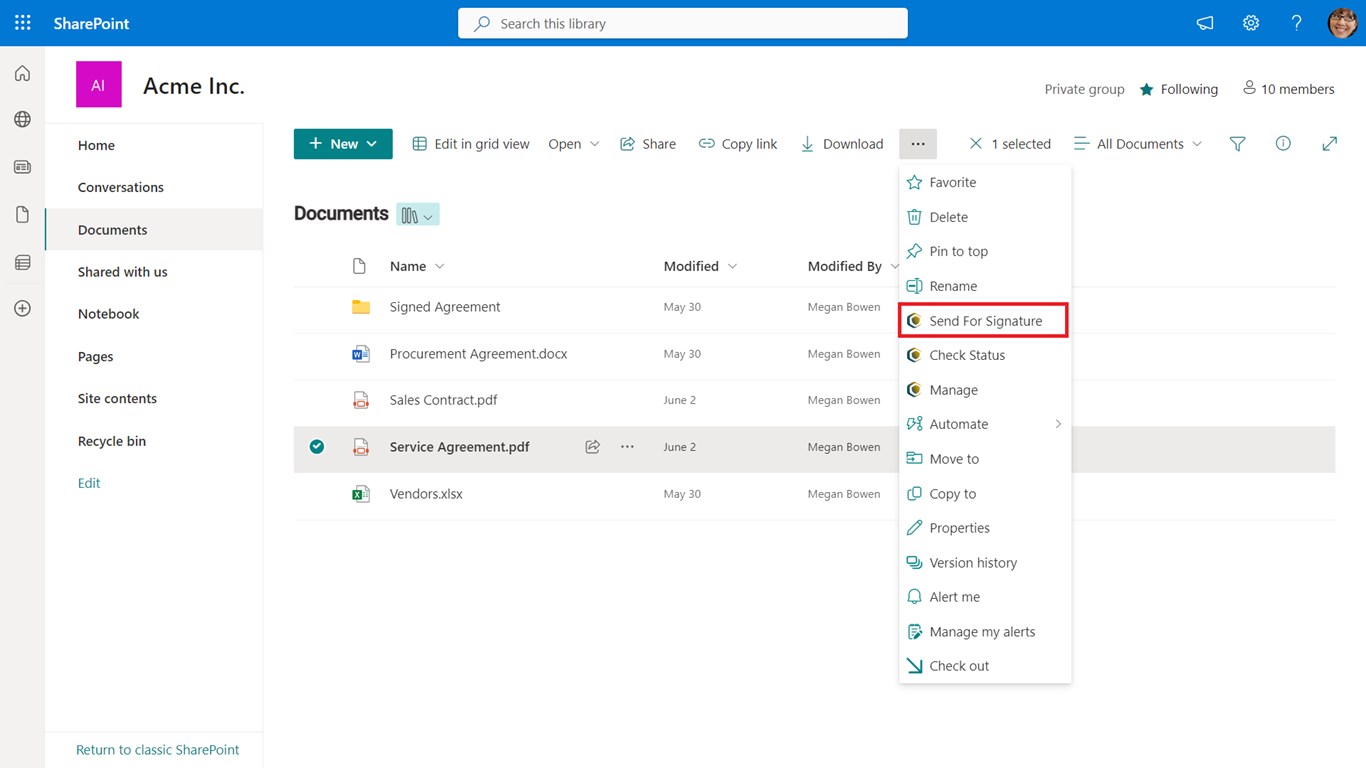Viewport: 1366px width, 768px height.
Task: Open the Settings gear icon
Action: coord(1251,23)
